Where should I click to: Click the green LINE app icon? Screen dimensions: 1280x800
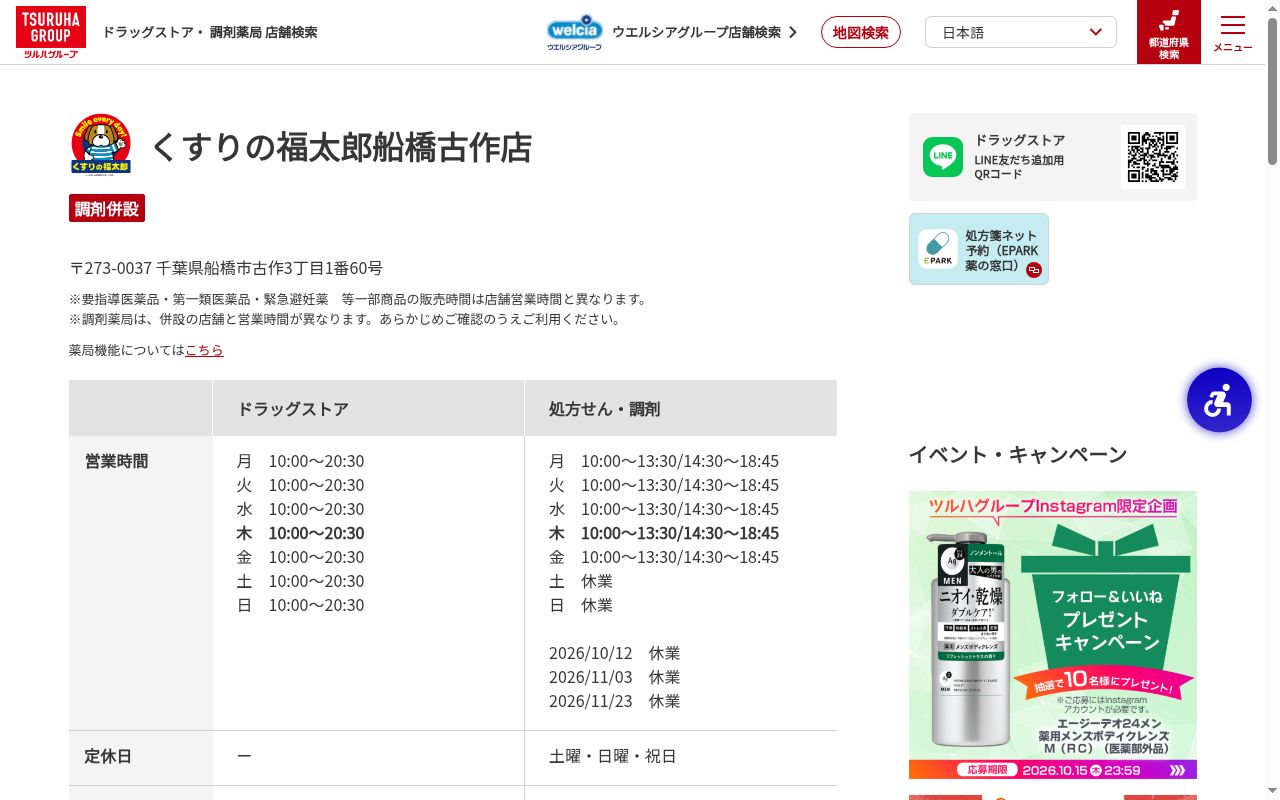point(943,157)
